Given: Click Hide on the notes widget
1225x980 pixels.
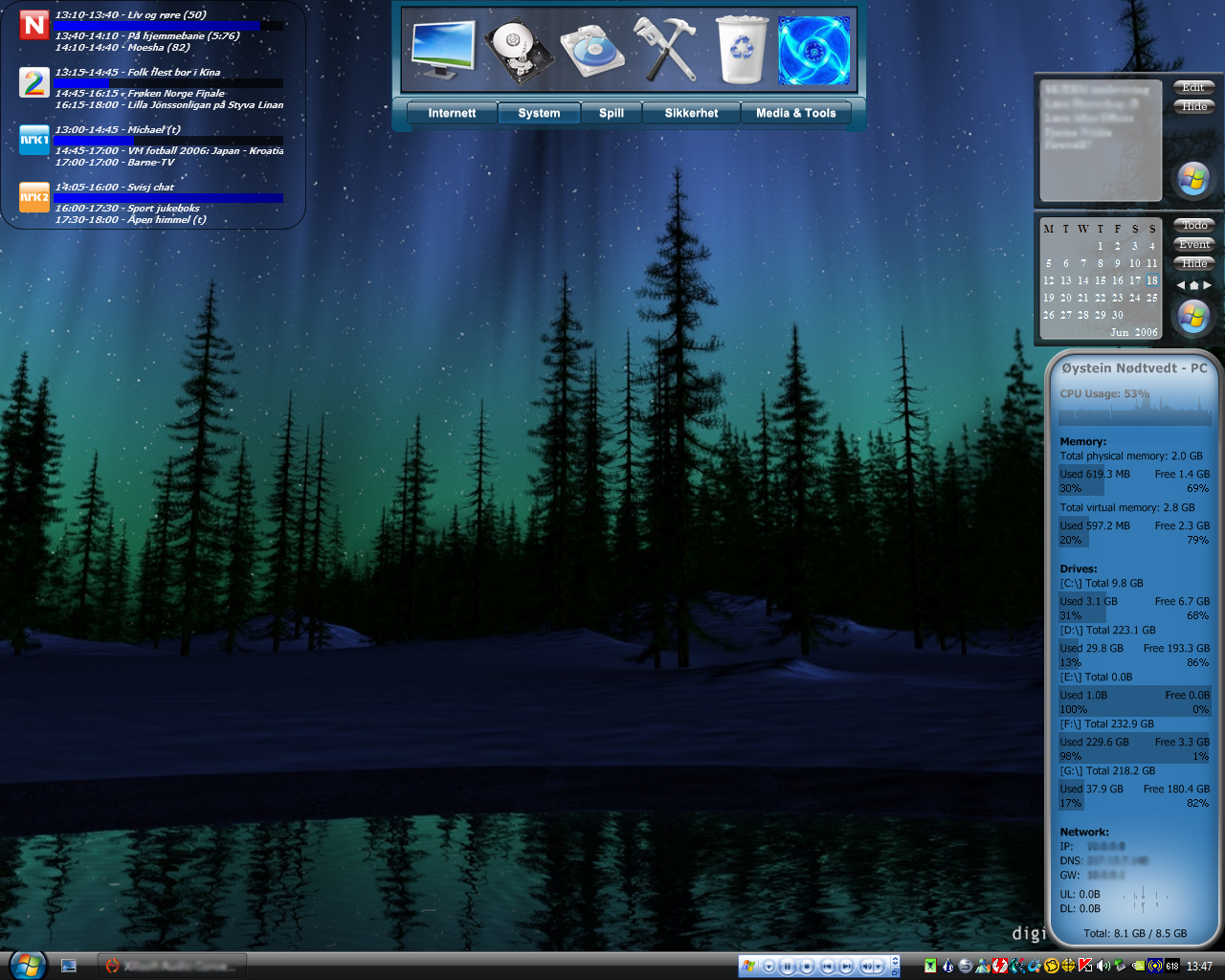Looking at the screenshot, I should click(x=1193, y=107).
